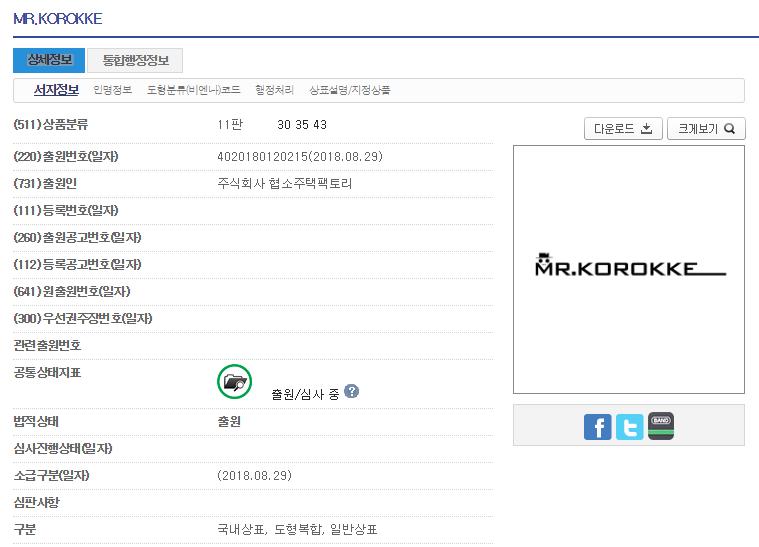
Task: Click the MR.KOROKKE trademark logo image
Action: pos(628,267)
